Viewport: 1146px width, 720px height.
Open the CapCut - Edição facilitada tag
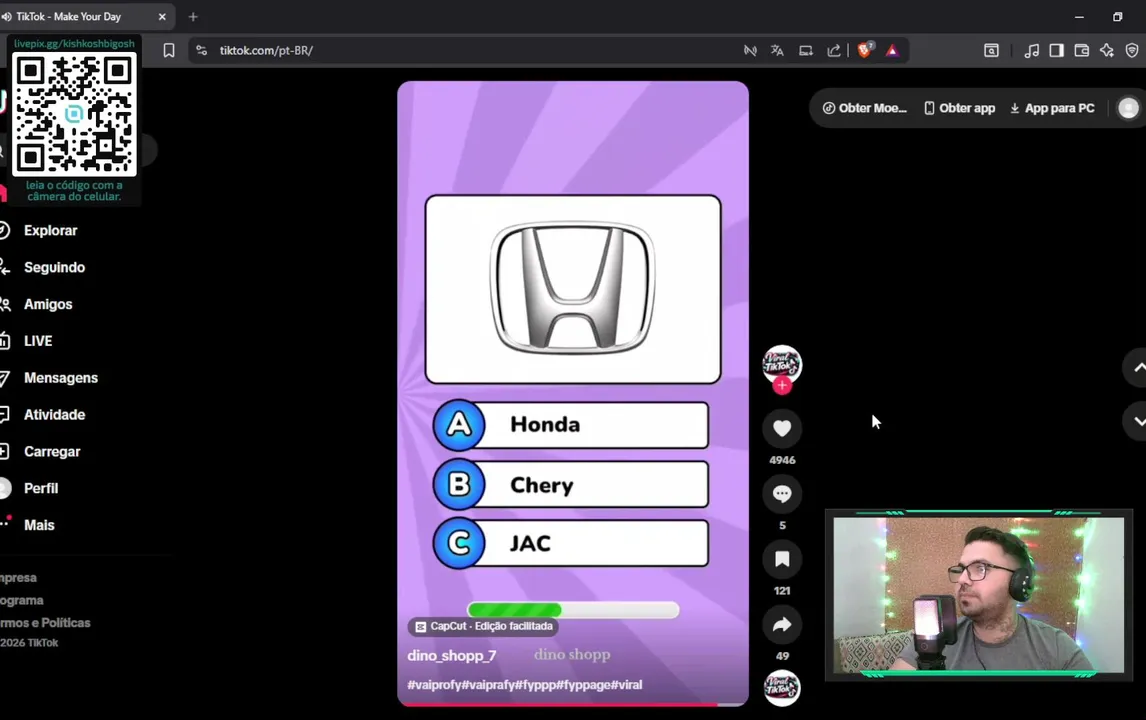coord(483,626)
